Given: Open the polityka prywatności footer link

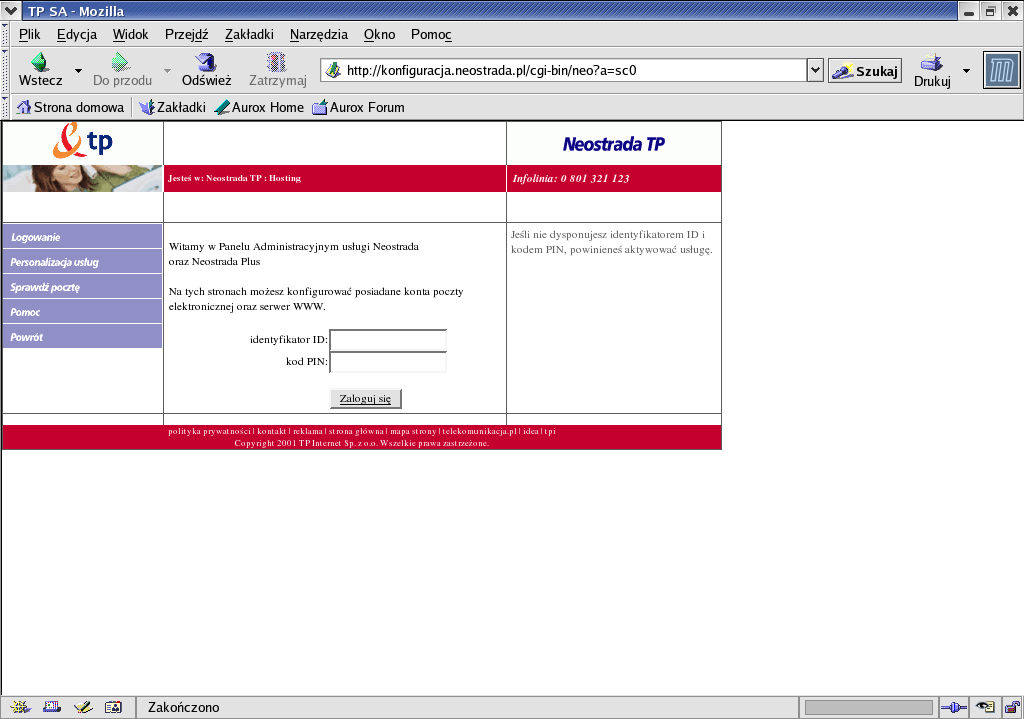Looking at the screenshot, I should click(x=209, y=431).
